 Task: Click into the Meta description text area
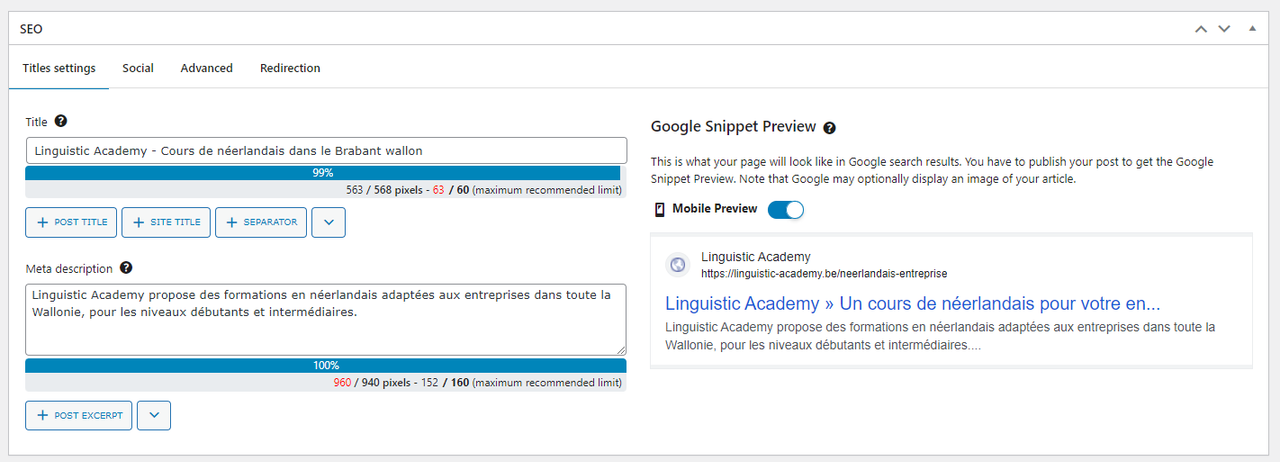click(x=325, y=319)
